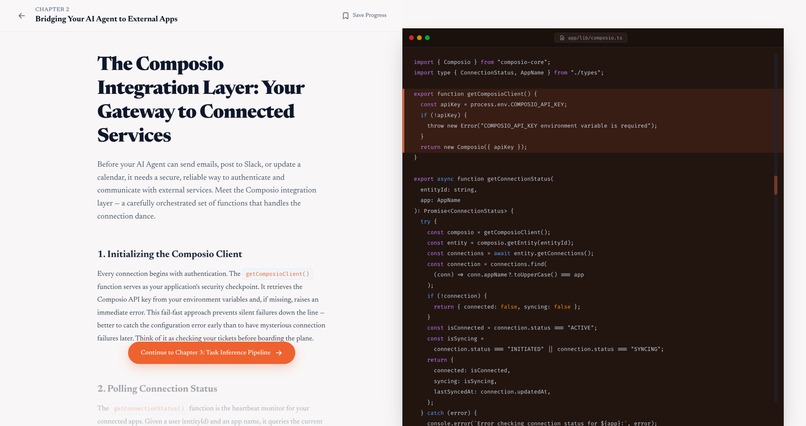Click the 'app: AppName' parameter line
The width and height of the screenshot is (806, 426).
pos(440,200)
